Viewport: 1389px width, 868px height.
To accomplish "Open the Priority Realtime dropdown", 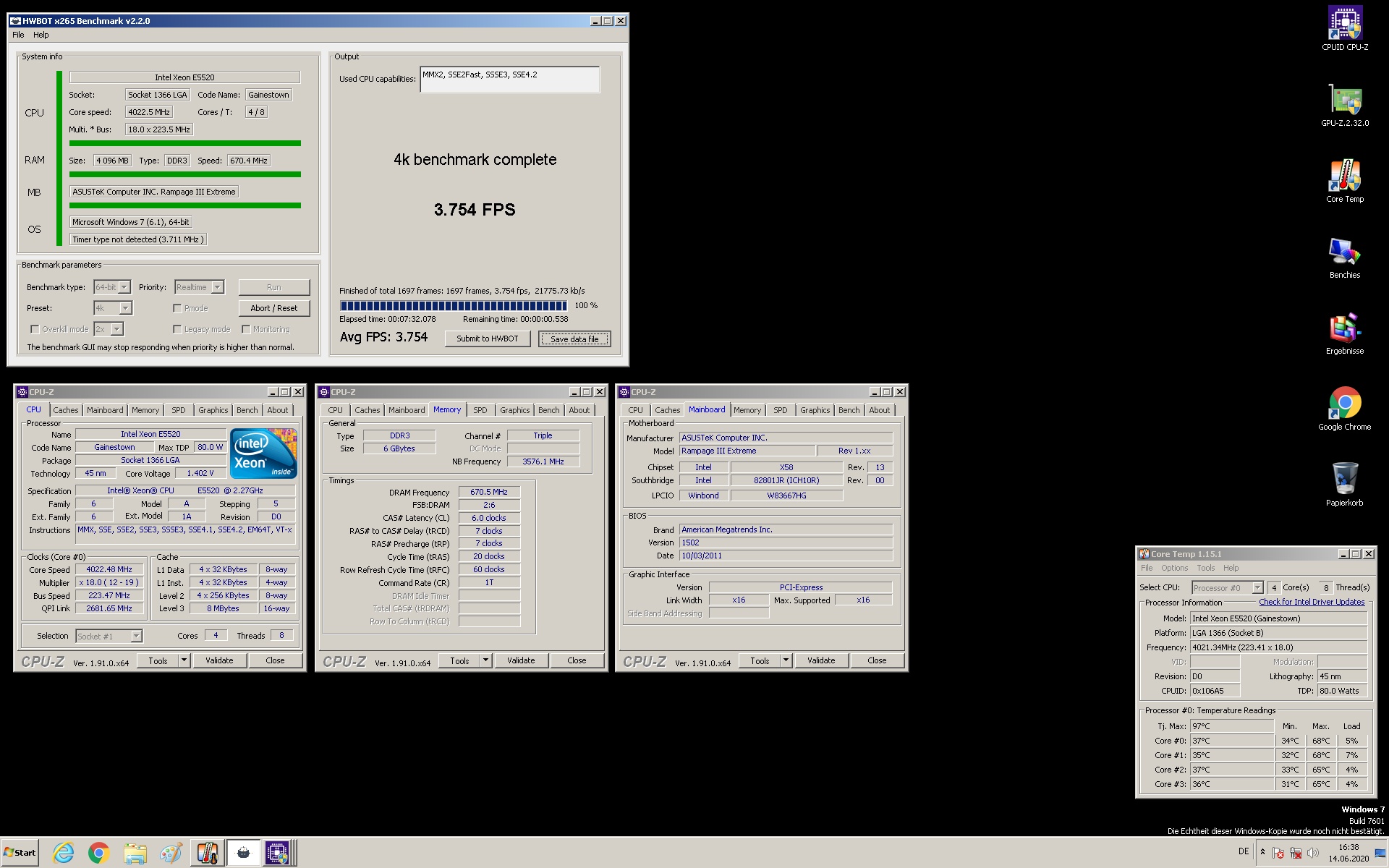I will click(x=218, y=287).
